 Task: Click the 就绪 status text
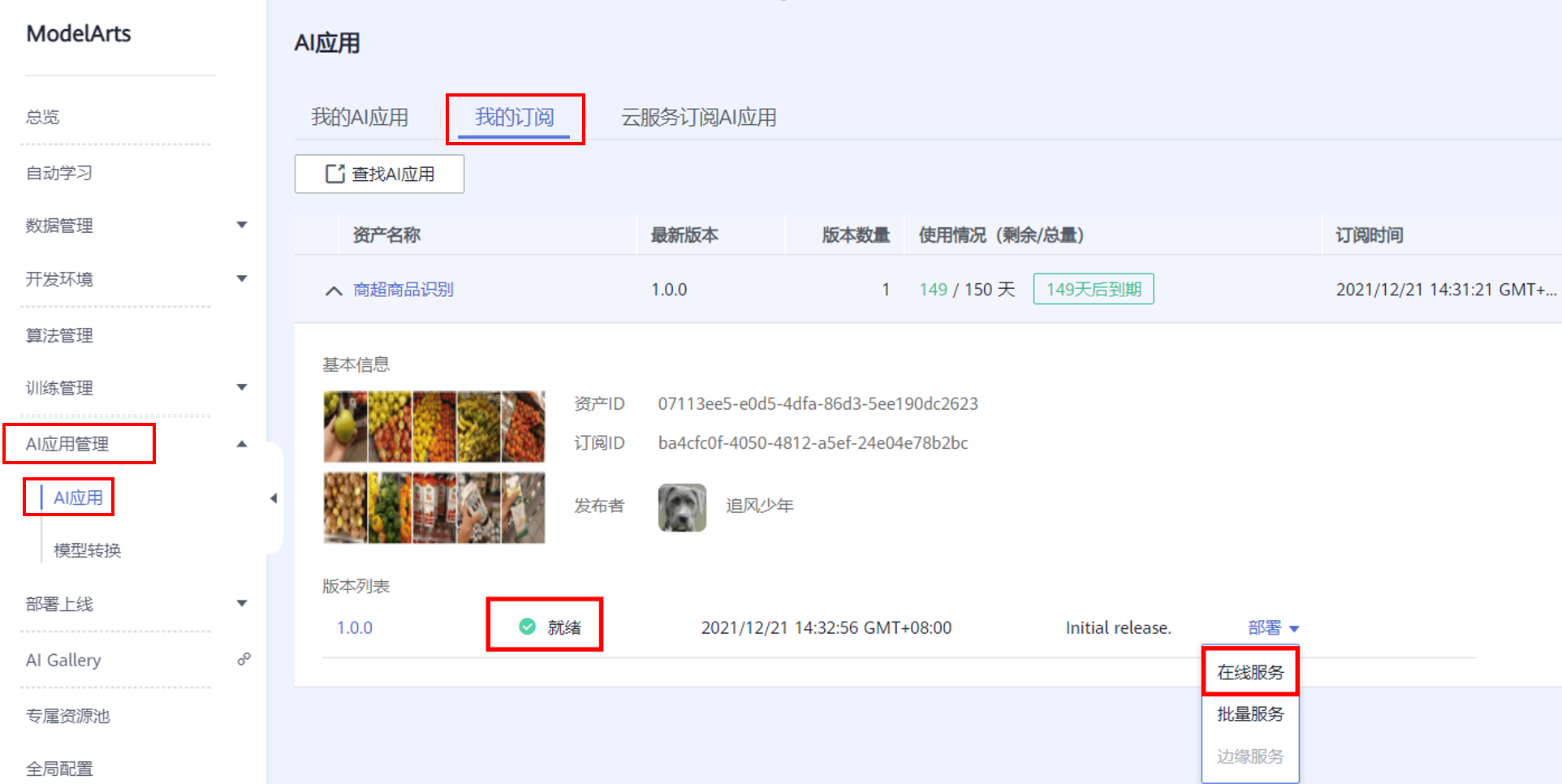coord(564,627)
